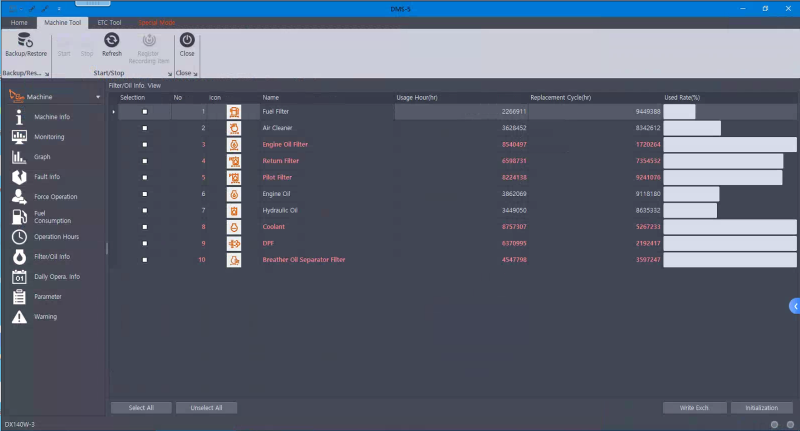Click the Select All button
The width and height of the screenshot is (800, 431).
(x=141, y=408)
